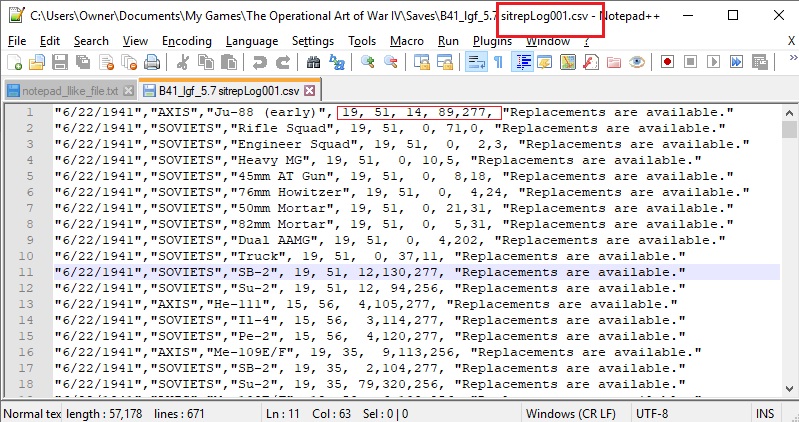This screenshot has width=799, height=422.
Task: Open the question mark help menu
Action: click(x=587, y=41)
